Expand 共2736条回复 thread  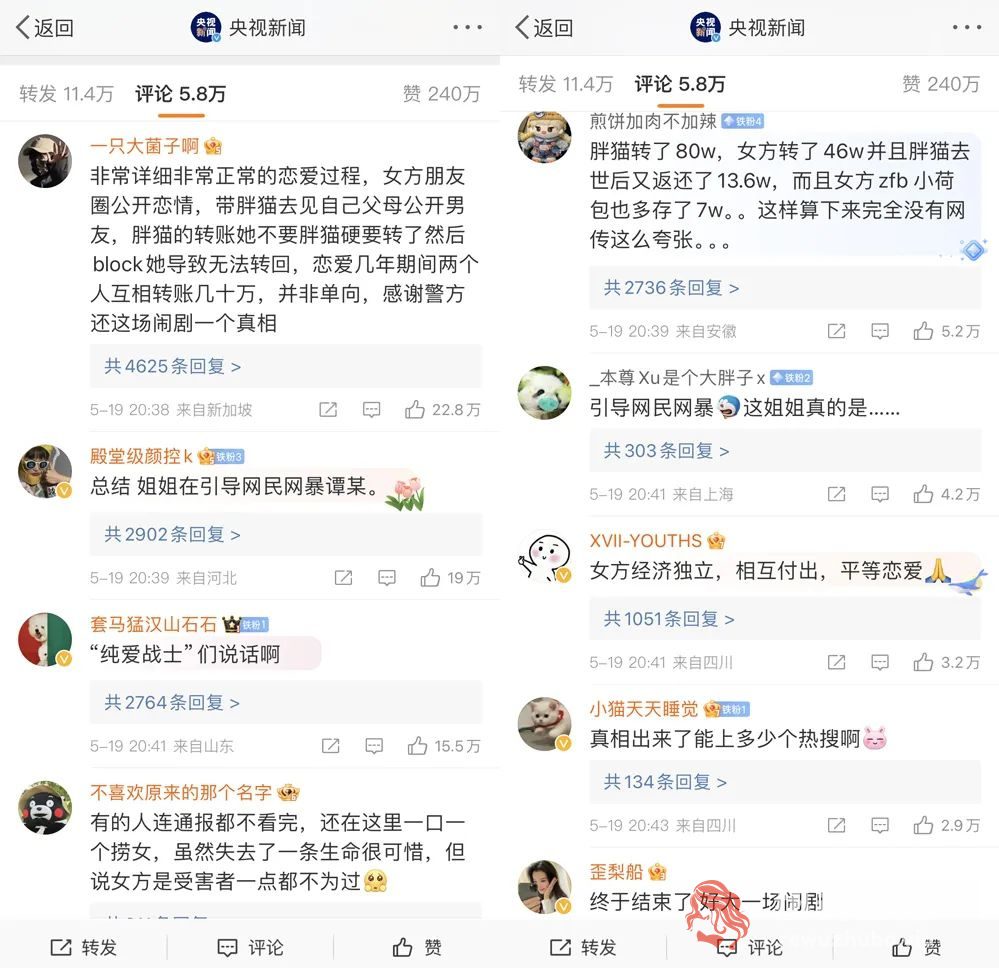click(x=672, y=288)
